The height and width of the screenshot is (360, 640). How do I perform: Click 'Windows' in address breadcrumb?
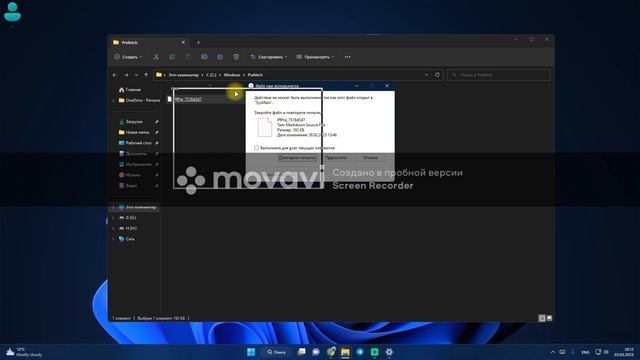pyautogui.click(x=232, y=75)
